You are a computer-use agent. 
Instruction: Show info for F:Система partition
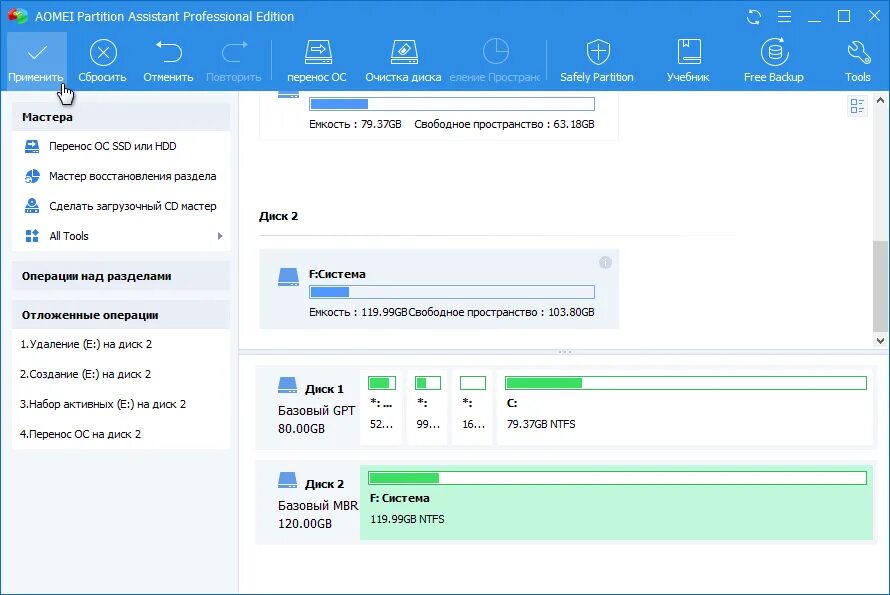[606, 262]
